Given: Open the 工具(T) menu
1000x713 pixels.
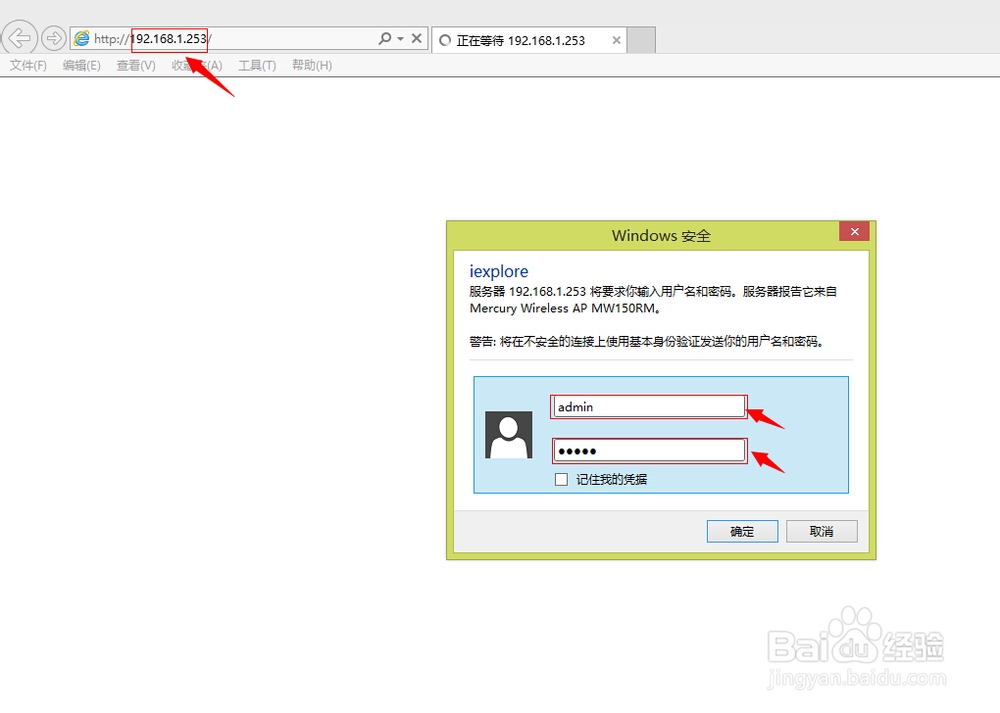Looking at the screenshot, I should (x=257, y=65).
